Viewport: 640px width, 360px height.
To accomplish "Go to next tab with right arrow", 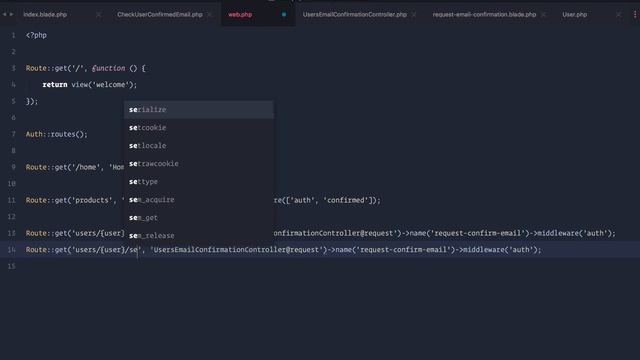I will click(x=11, y=14).
